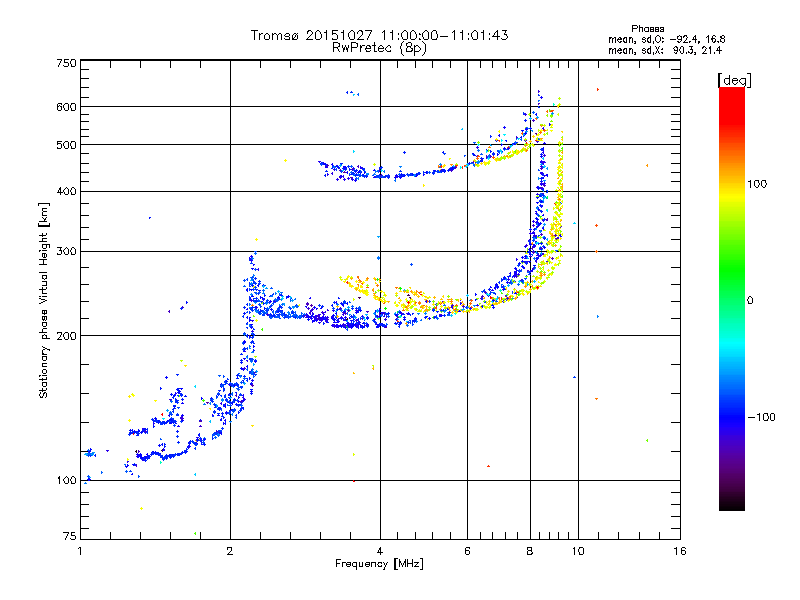Click the 'Stationary phase Virtual Height [km]' axis title
This screenshot has width=800, height=600.
pos(44,301)
